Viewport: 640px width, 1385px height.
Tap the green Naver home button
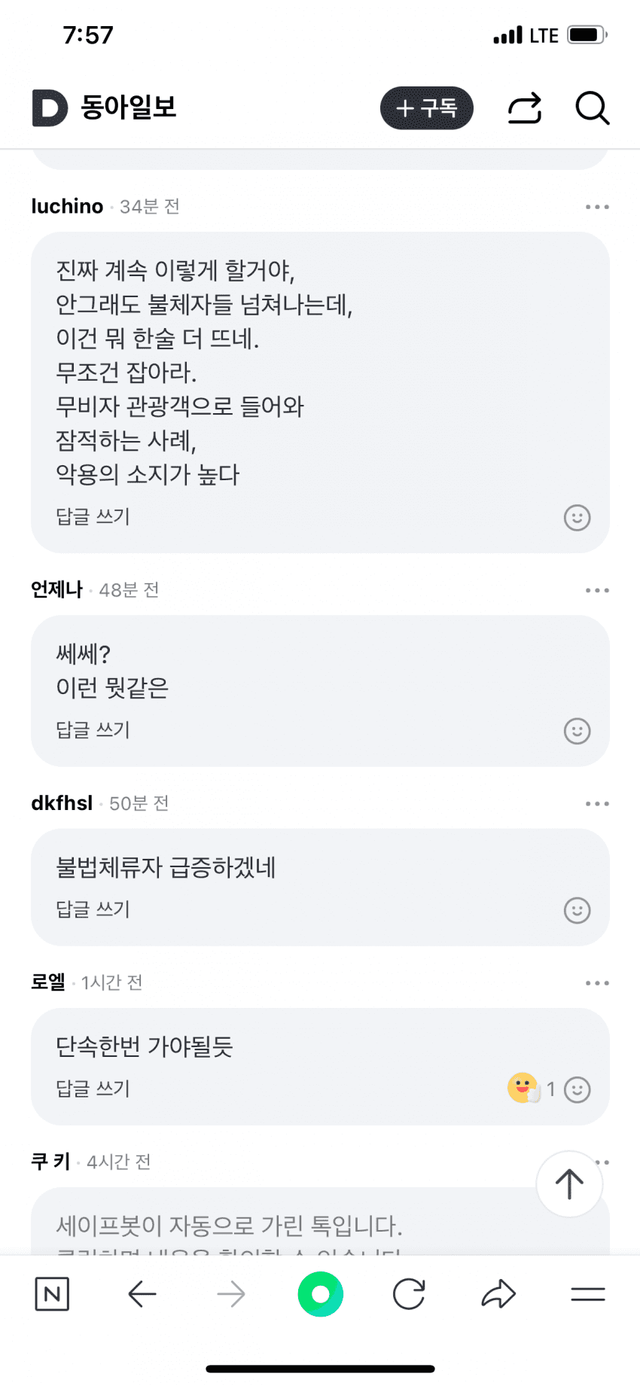tap(320, 1294)
